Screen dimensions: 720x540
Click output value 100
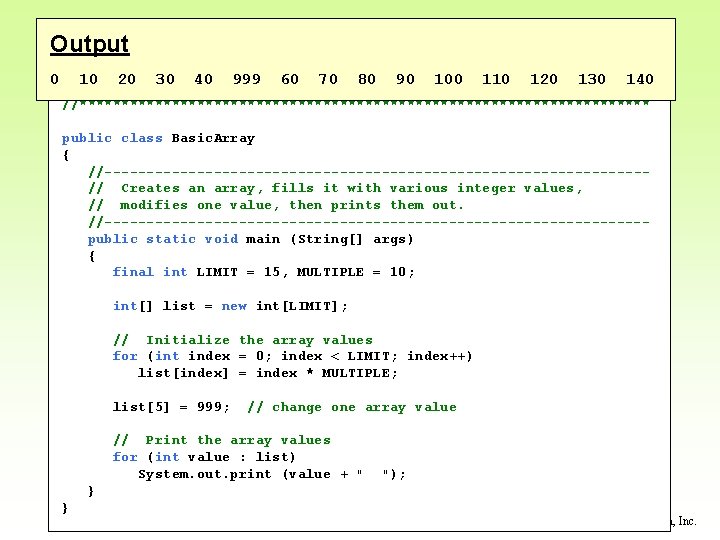pos(448,79)
